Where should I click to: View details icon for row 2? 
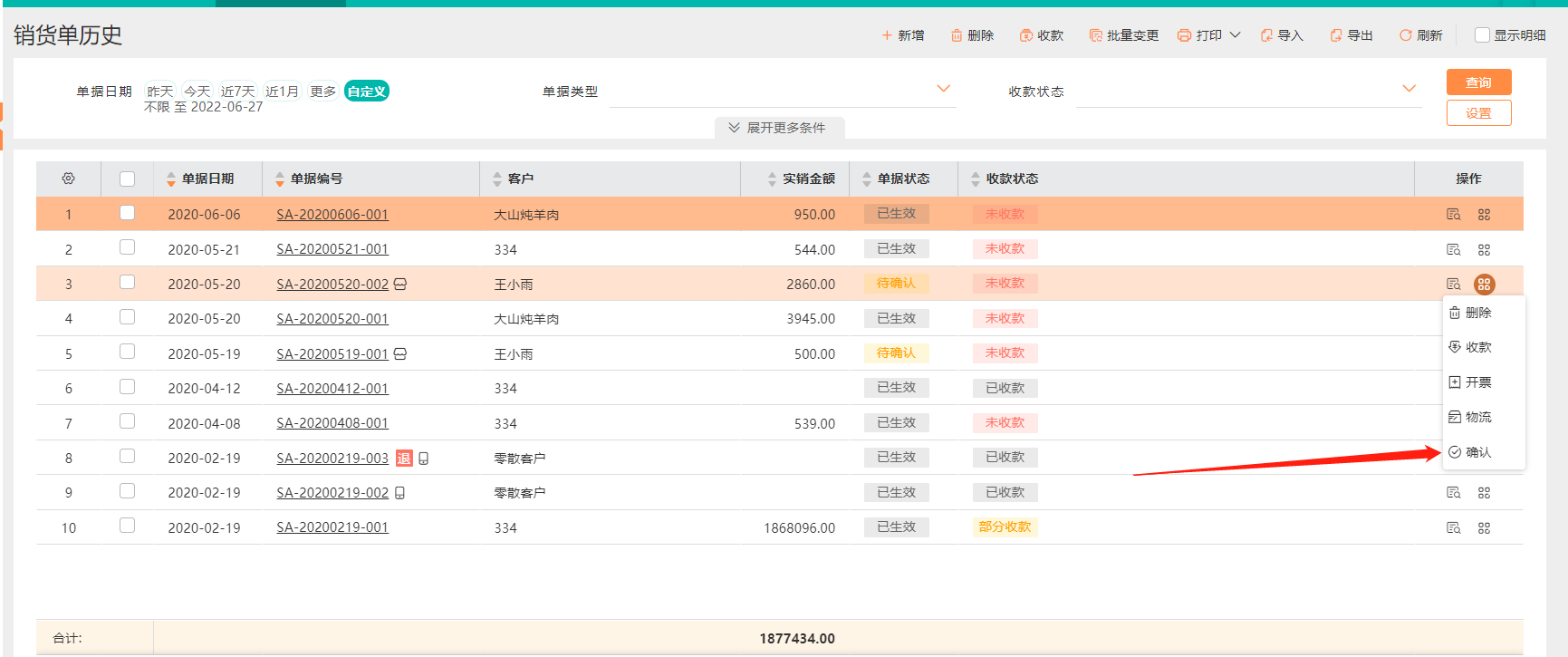tap(1453, 249)
